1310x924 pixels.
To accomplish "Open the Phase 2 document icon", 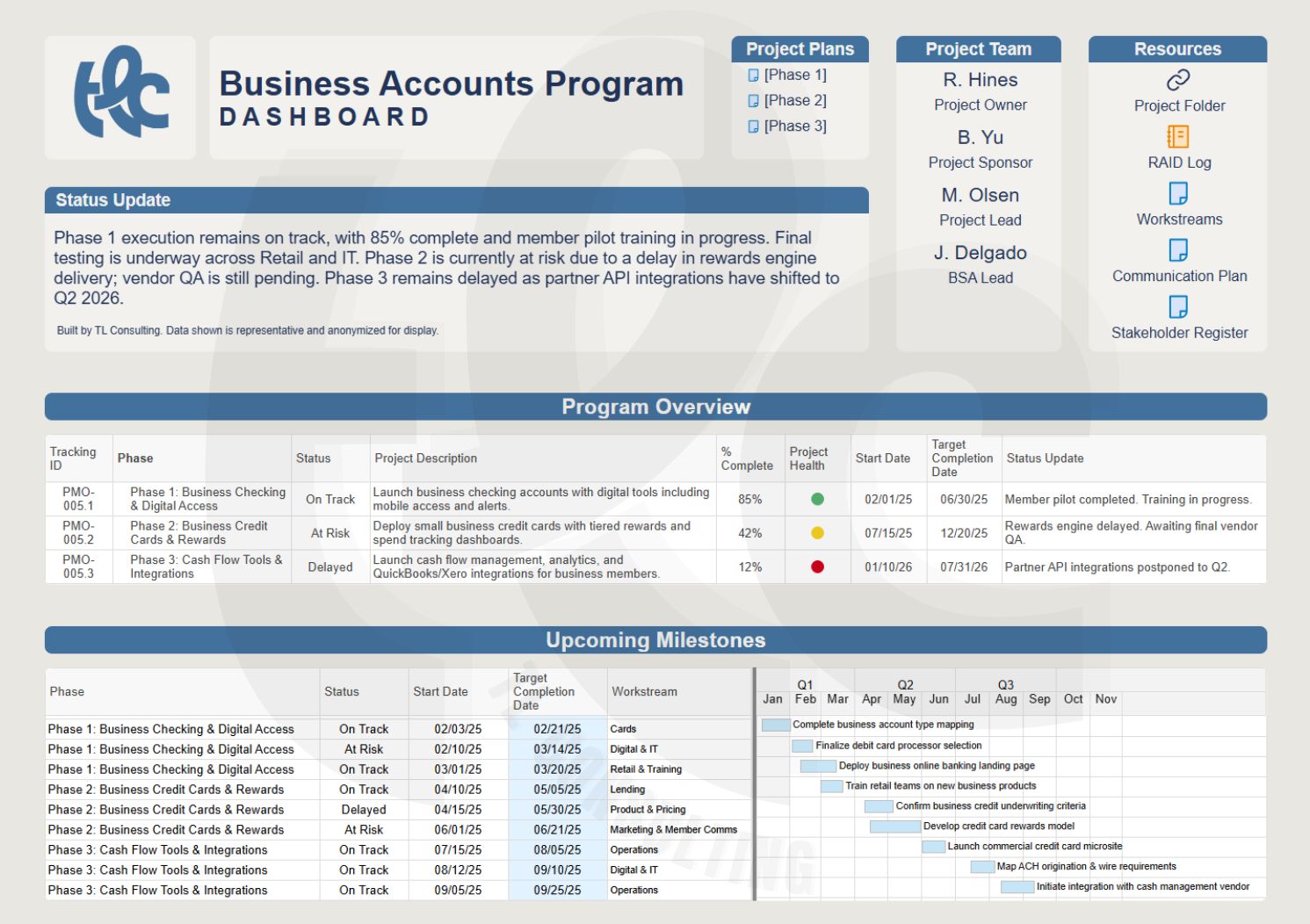I will (x=753, y=101).
